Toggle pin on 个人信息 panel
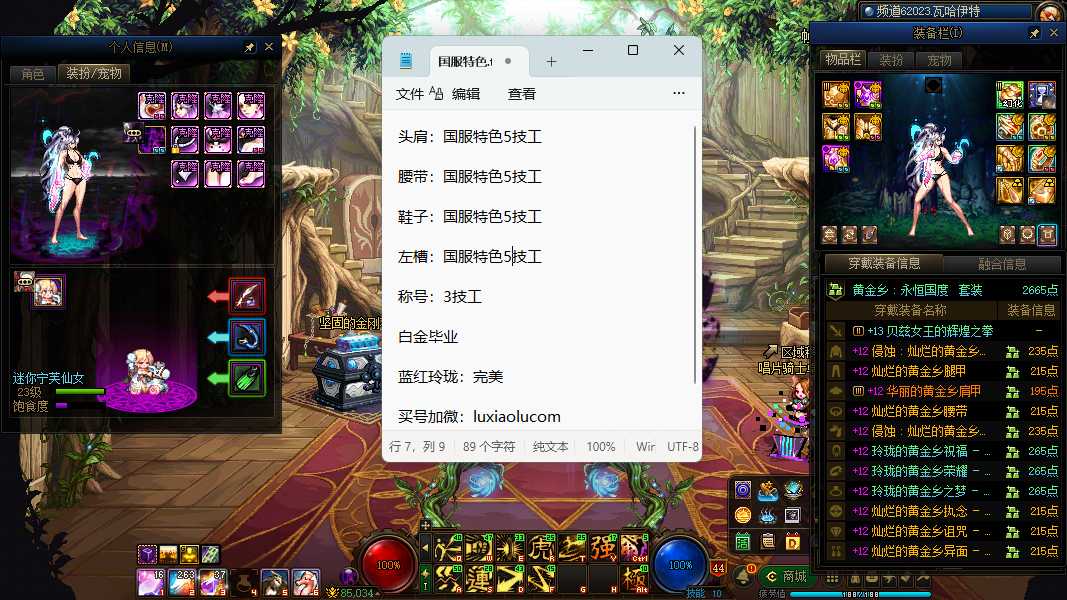The image size is (1067, 600). [x=249, y=47]
